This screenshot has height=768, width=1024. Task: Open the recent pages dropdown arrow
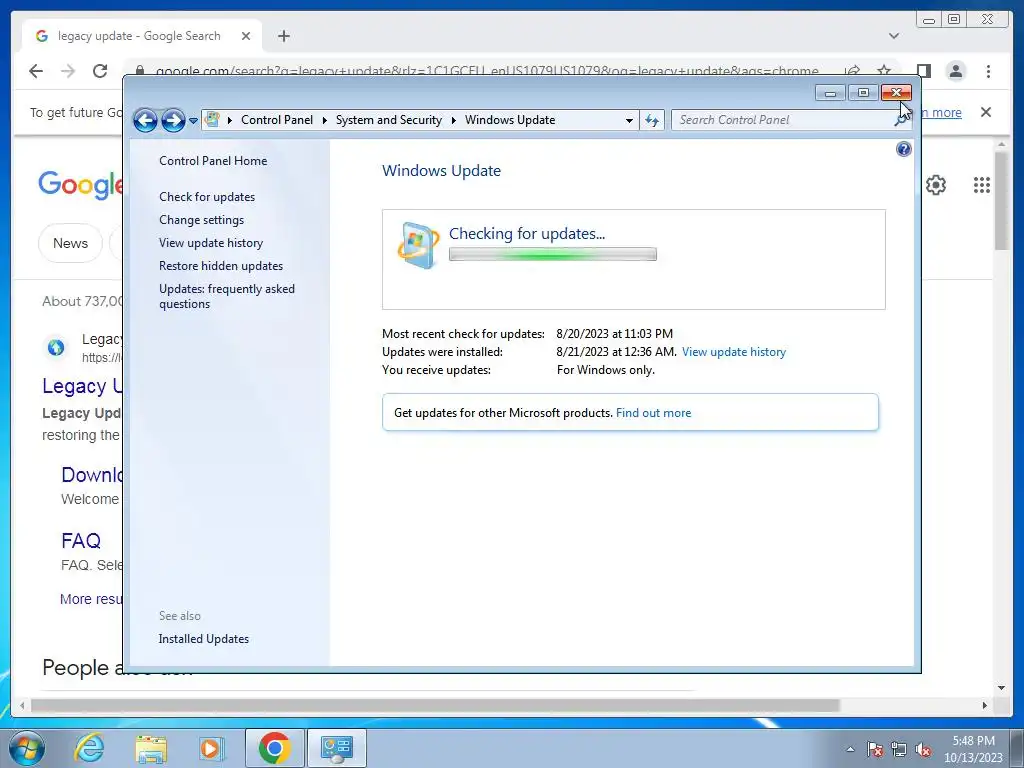pos(193,121)
